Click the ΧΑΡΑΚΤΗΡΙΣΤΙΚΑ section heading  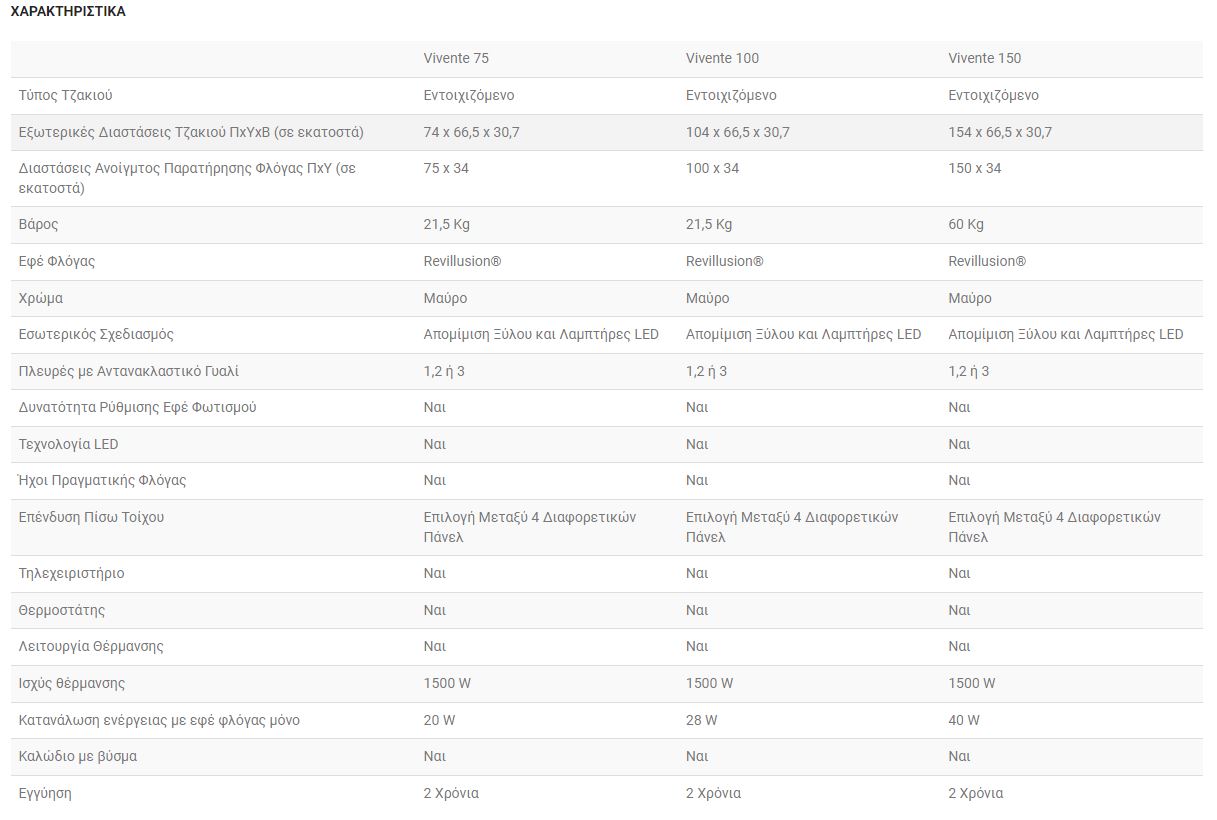point(68,12)
